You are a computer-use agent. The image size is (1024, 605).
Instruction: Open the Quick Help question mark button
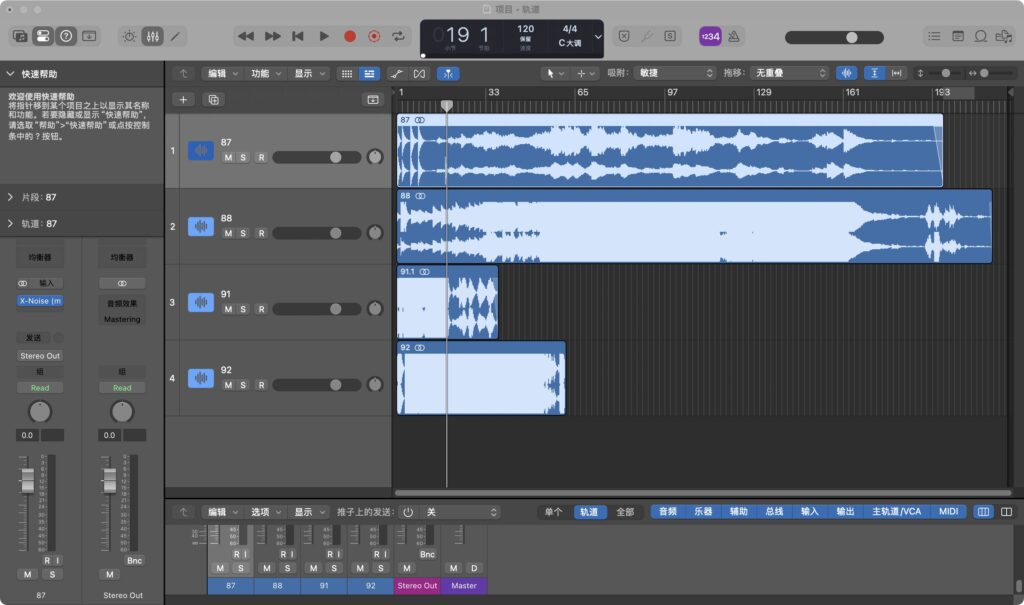66,36
